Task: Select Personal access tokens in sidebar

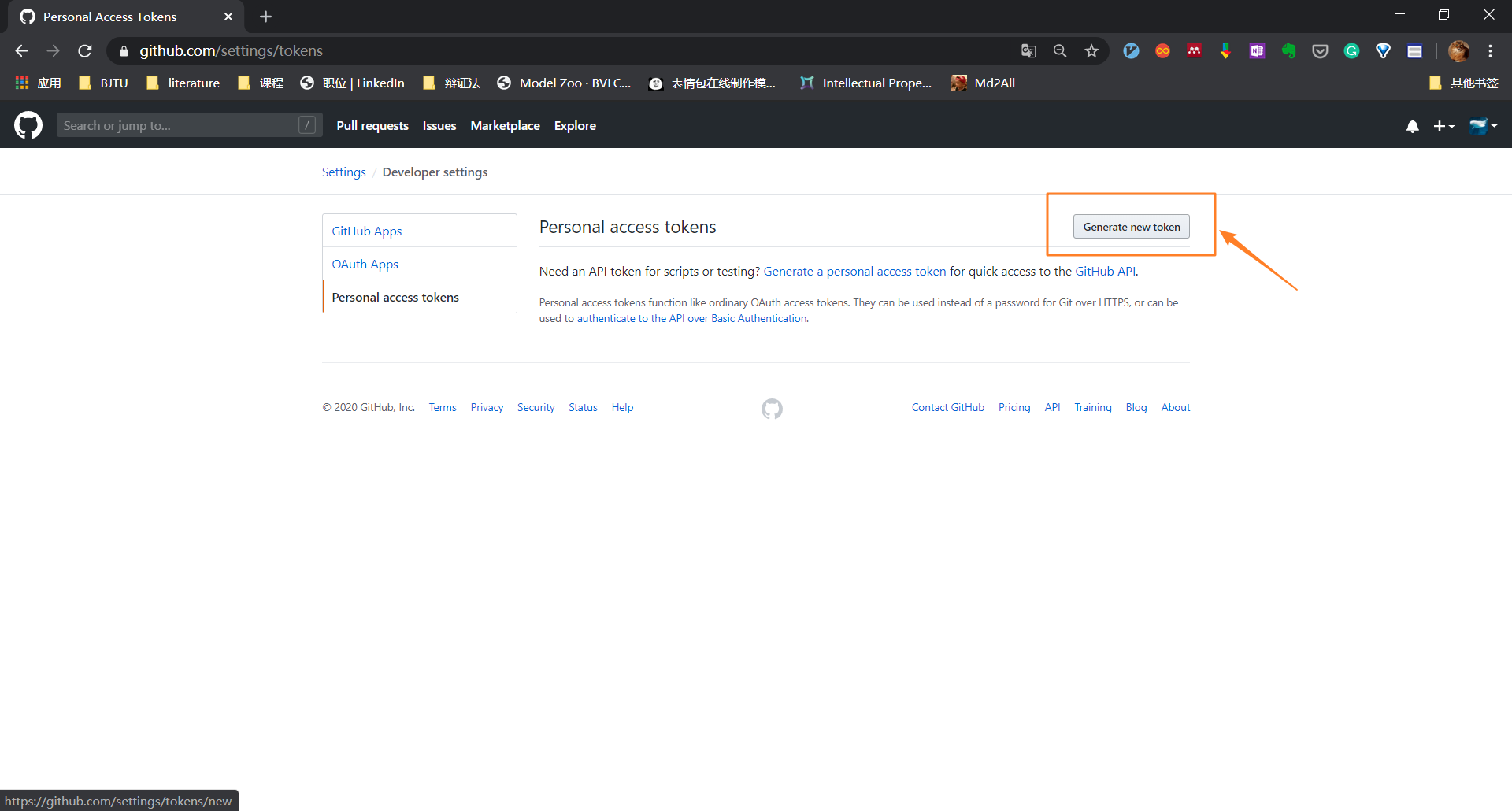Action: 420,297
